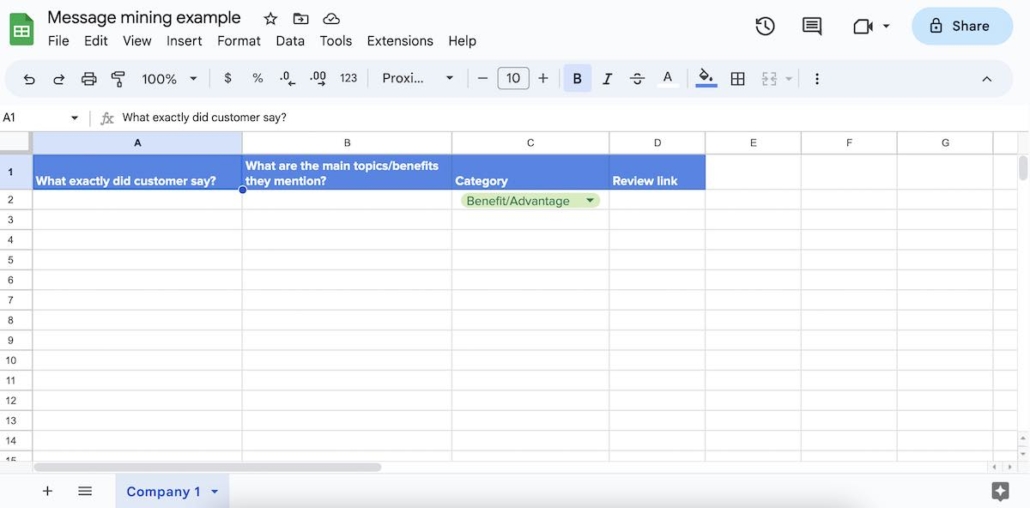Click the select all corner box
This screenshot has height=508, width=1030.
pos(16,143)
